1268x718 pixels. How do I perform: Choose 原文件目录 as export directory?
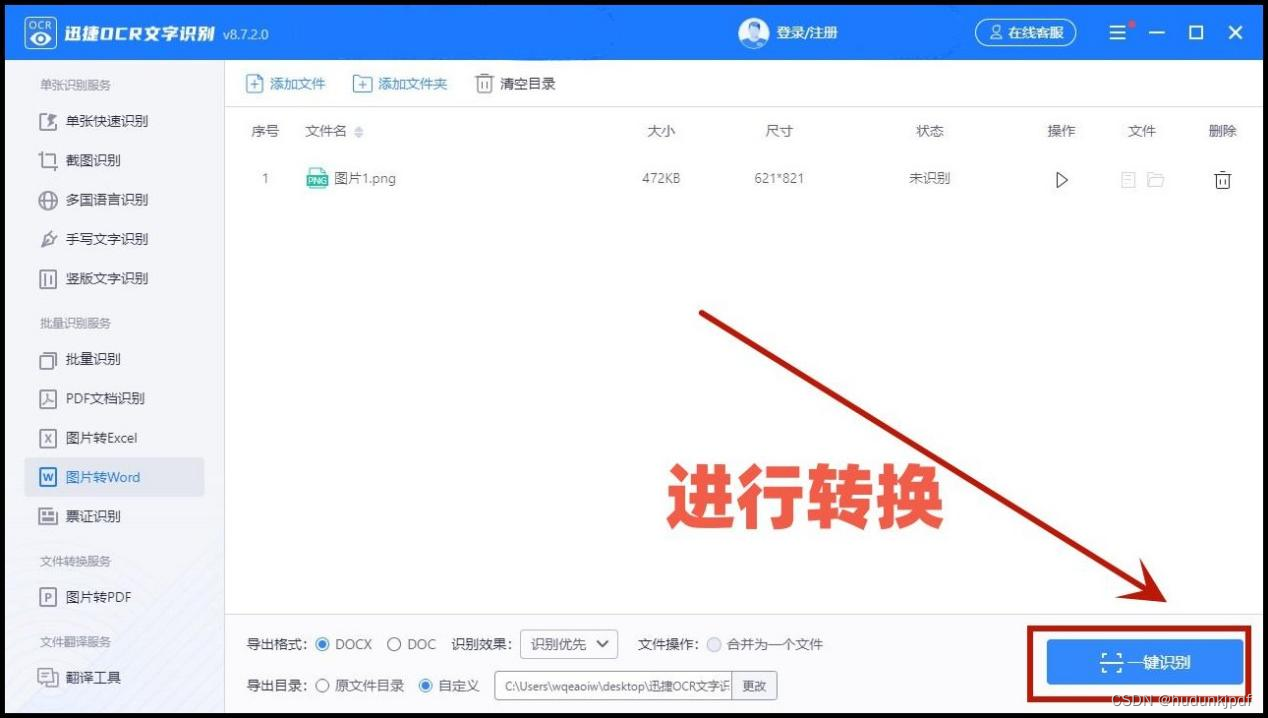pos(322,685)
